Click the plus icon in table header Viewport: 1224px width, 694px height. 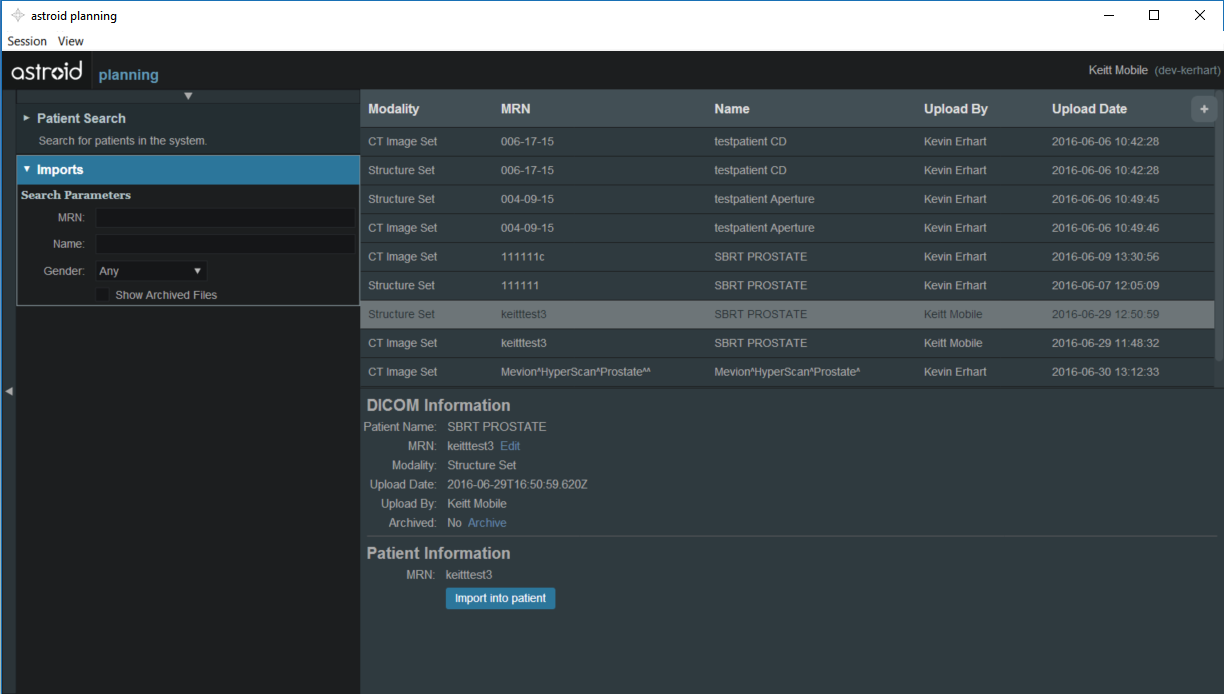click(1203, 109)
